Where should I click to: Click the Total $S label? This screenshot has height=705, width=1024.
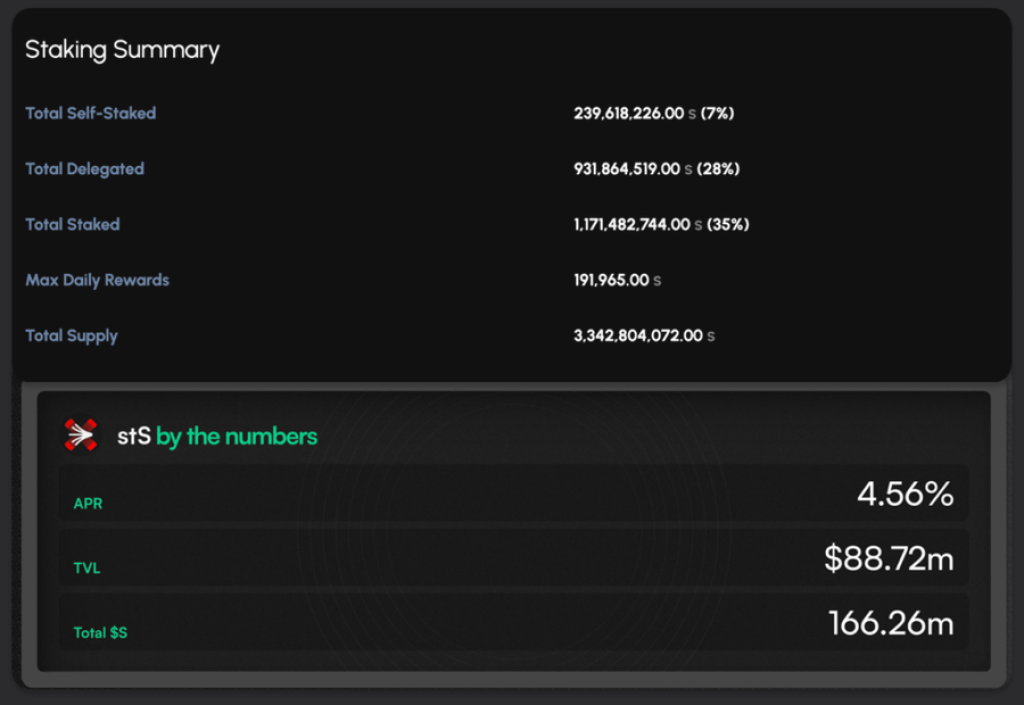click(100, 633)
